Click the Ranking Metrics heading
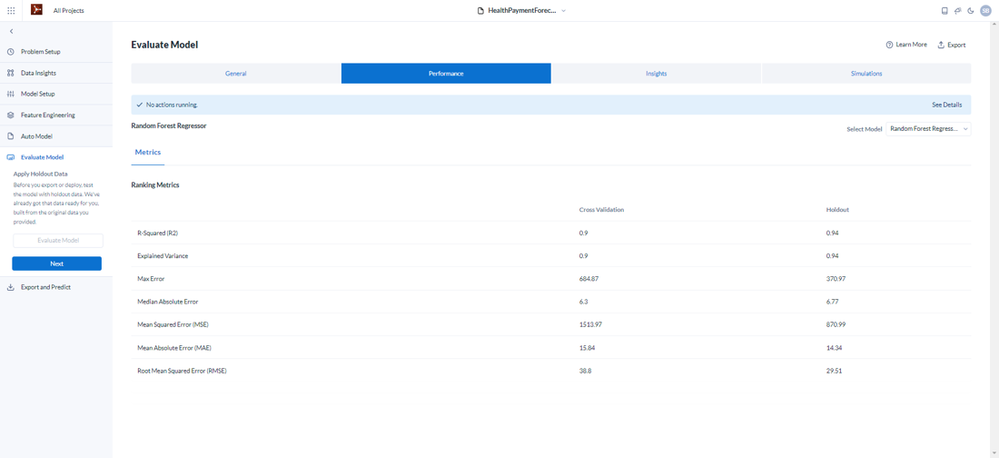 click(x=155, y=185)
